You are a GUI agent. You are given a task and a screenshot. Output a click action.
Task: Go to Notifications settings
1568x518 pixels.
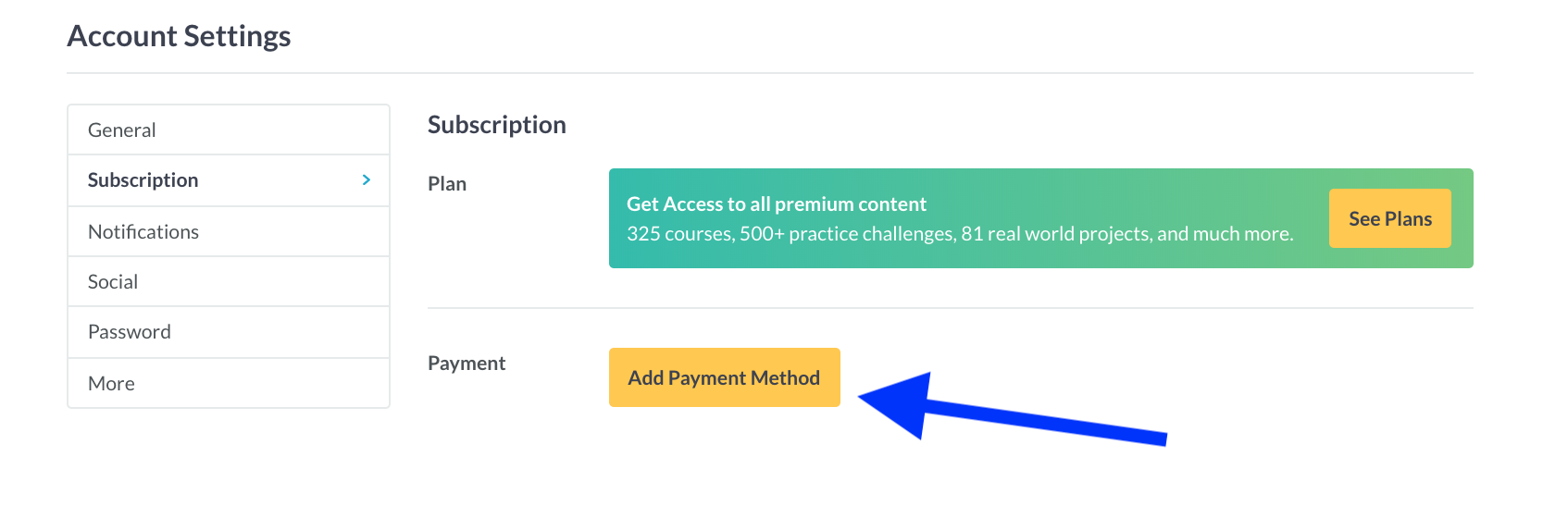point(143,232)
